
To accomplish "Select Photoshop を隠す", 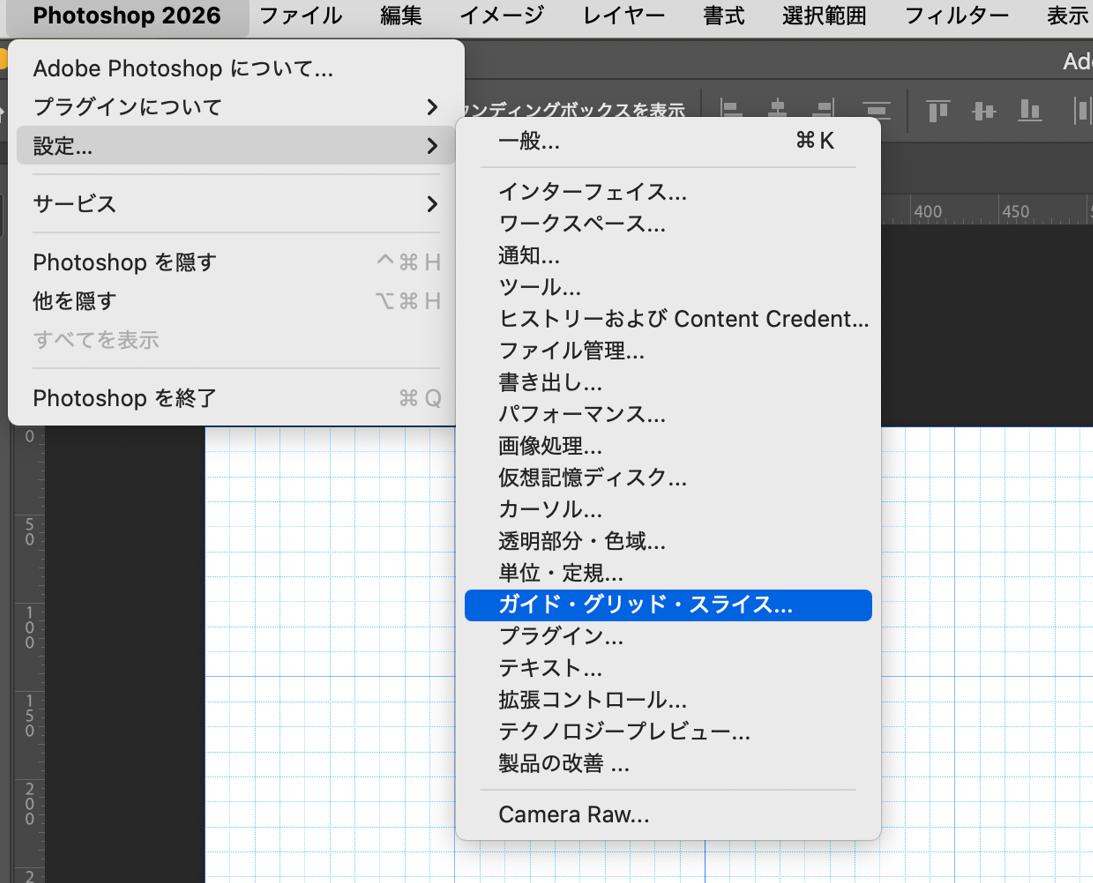I will 236,262.
